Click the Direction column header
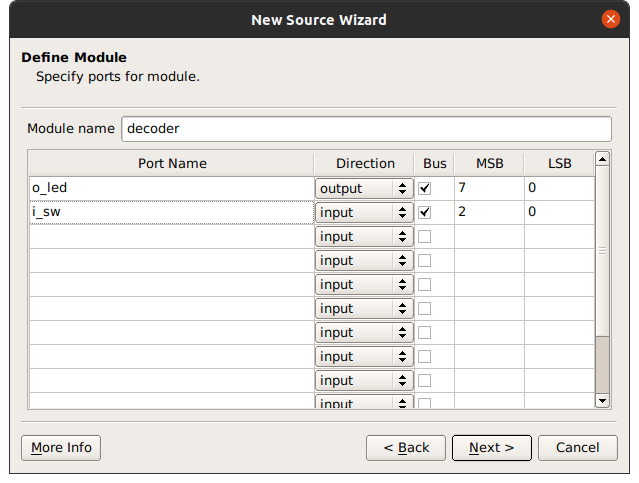The width and height of the screenshot is (639, 483). tap(364, 163)
